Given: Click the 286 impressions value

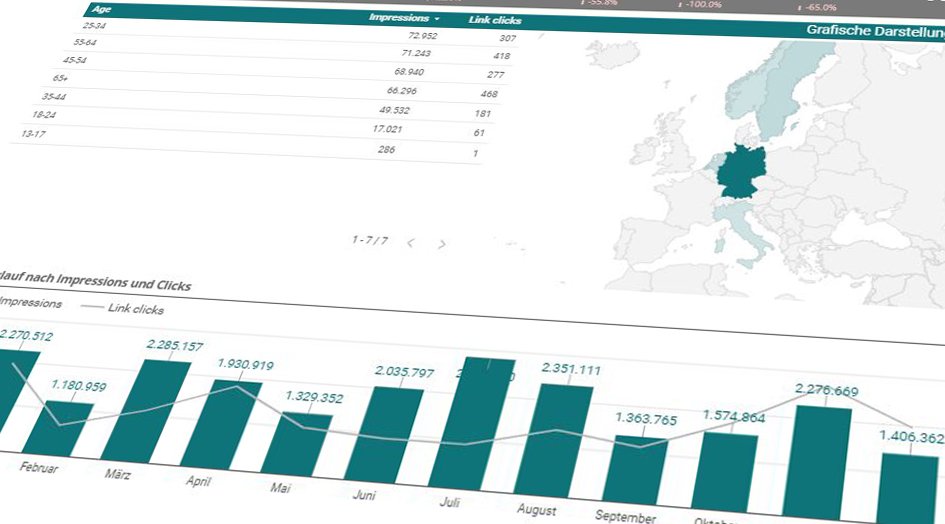Looking at the screenshot, I should coord(386,149).
